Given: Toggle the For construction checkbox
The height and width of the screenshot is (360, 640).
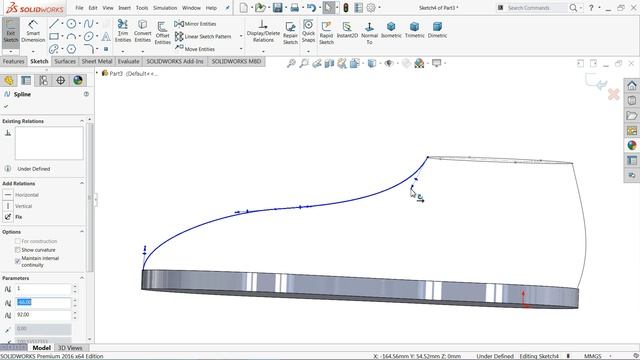Looking at the screenshot, I should (x=18, y=241).
